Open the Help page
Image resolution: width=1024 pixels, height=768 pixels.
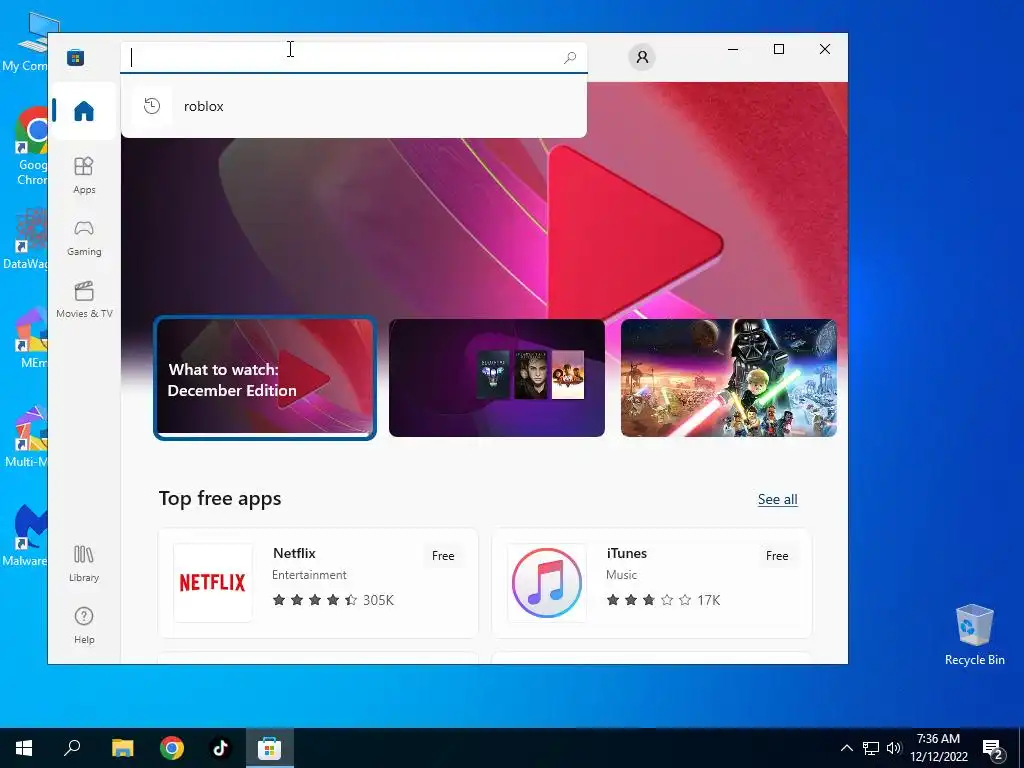pos(84,626)
